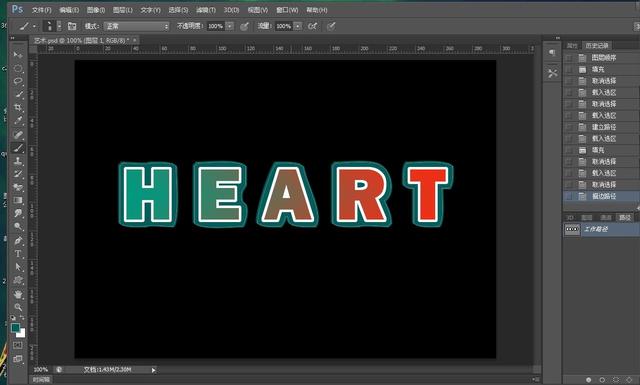Viewport: 640px width, 385px height.
Task: Set history brush source for 图层顺序
Action: 569,58
